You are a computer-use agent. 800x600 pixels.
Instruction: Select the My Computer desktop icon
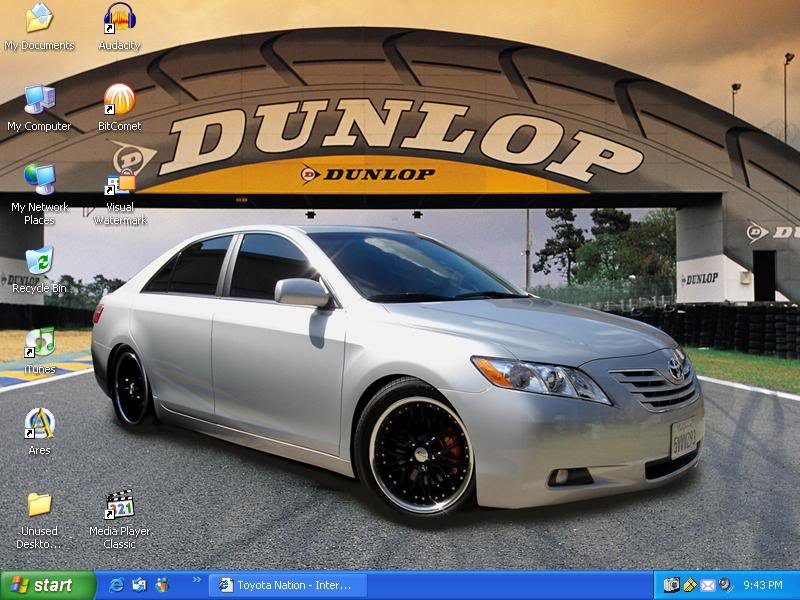tap(39, 108)
